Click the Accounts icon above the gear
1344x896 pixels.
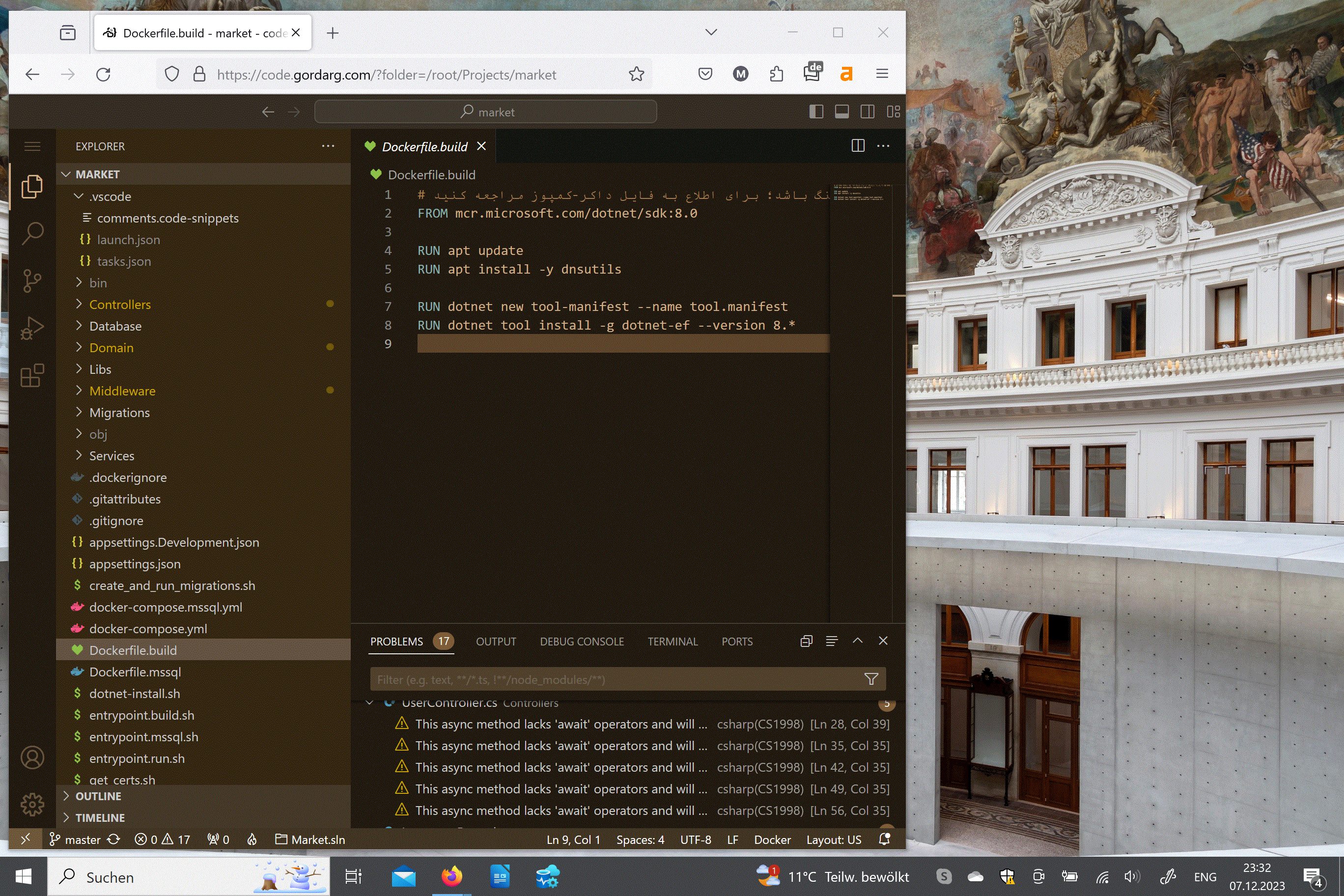pyautogui.click(x=32, y=757)
